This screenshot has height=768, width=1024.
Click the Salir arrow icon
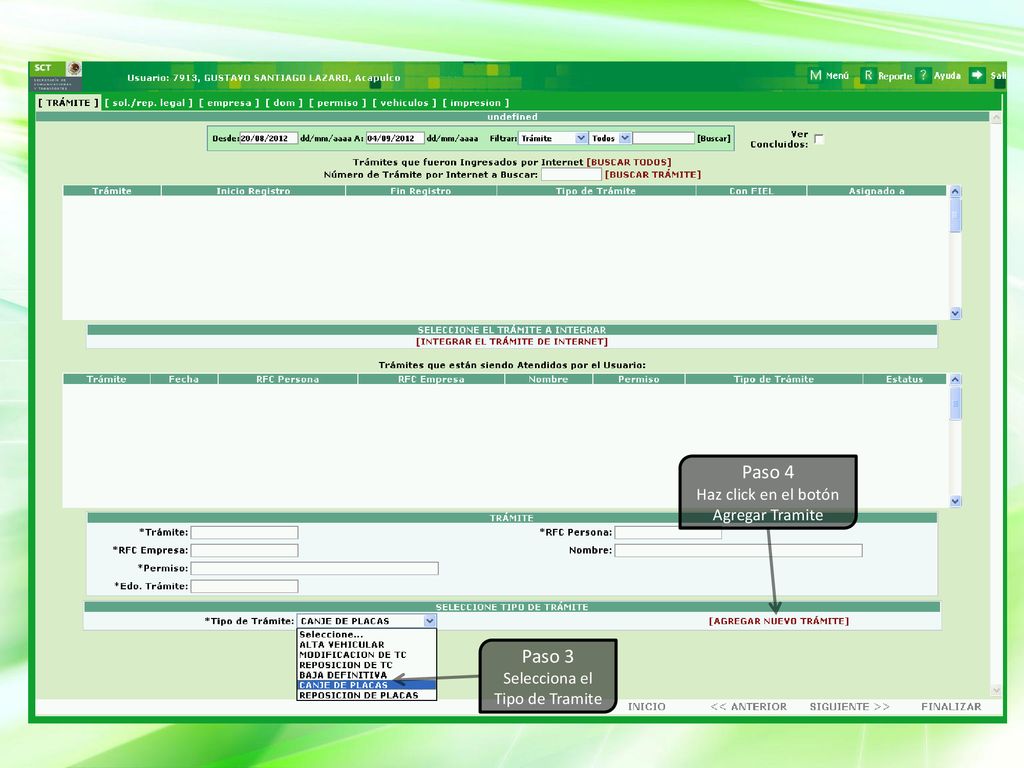[976, 75]
